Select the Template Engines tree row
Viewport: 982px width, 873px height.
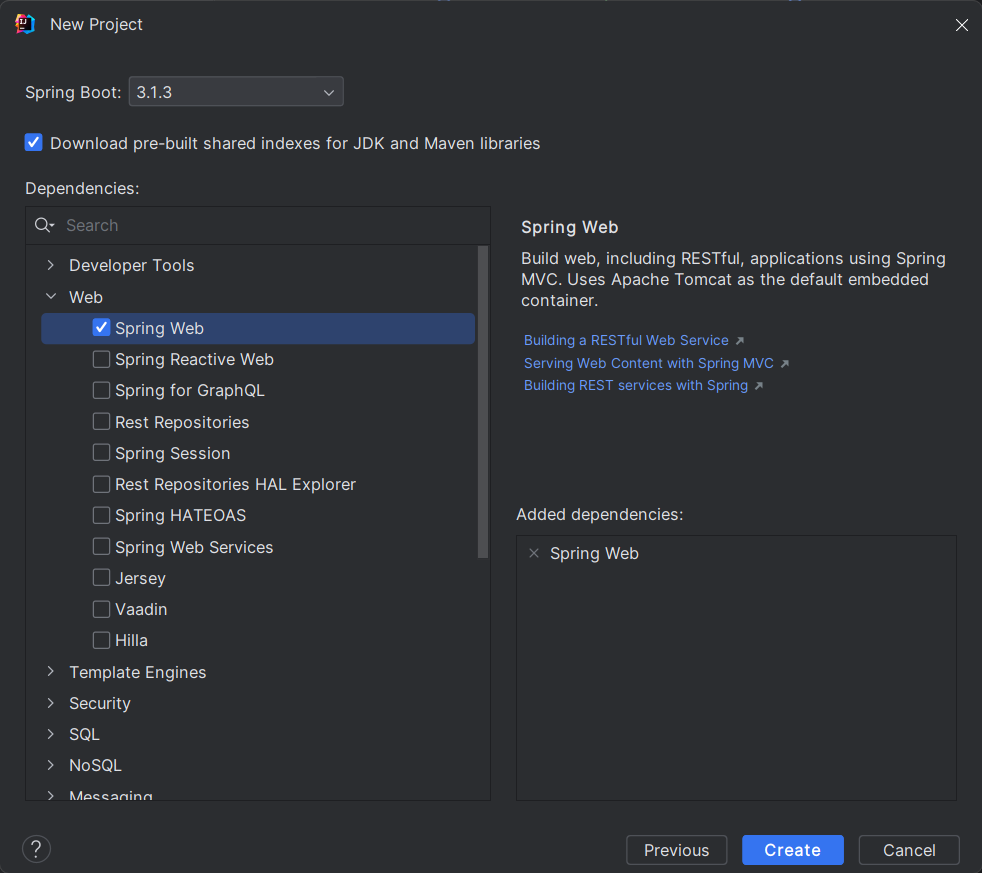click(x=258, y=672)
